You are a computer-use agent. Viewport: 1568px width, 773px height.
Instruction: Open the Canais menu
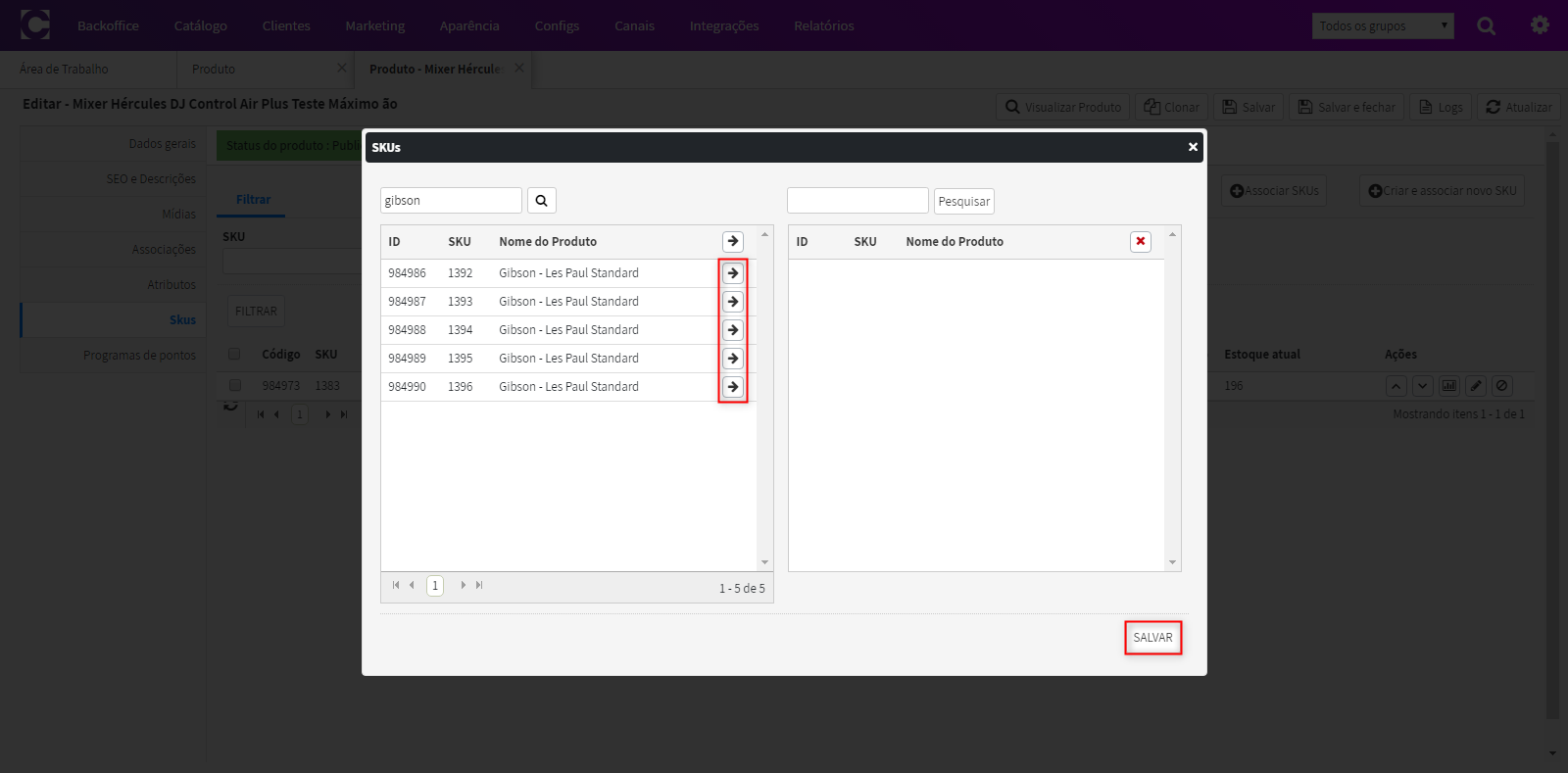pyautogui.click(x=634, y=25)
